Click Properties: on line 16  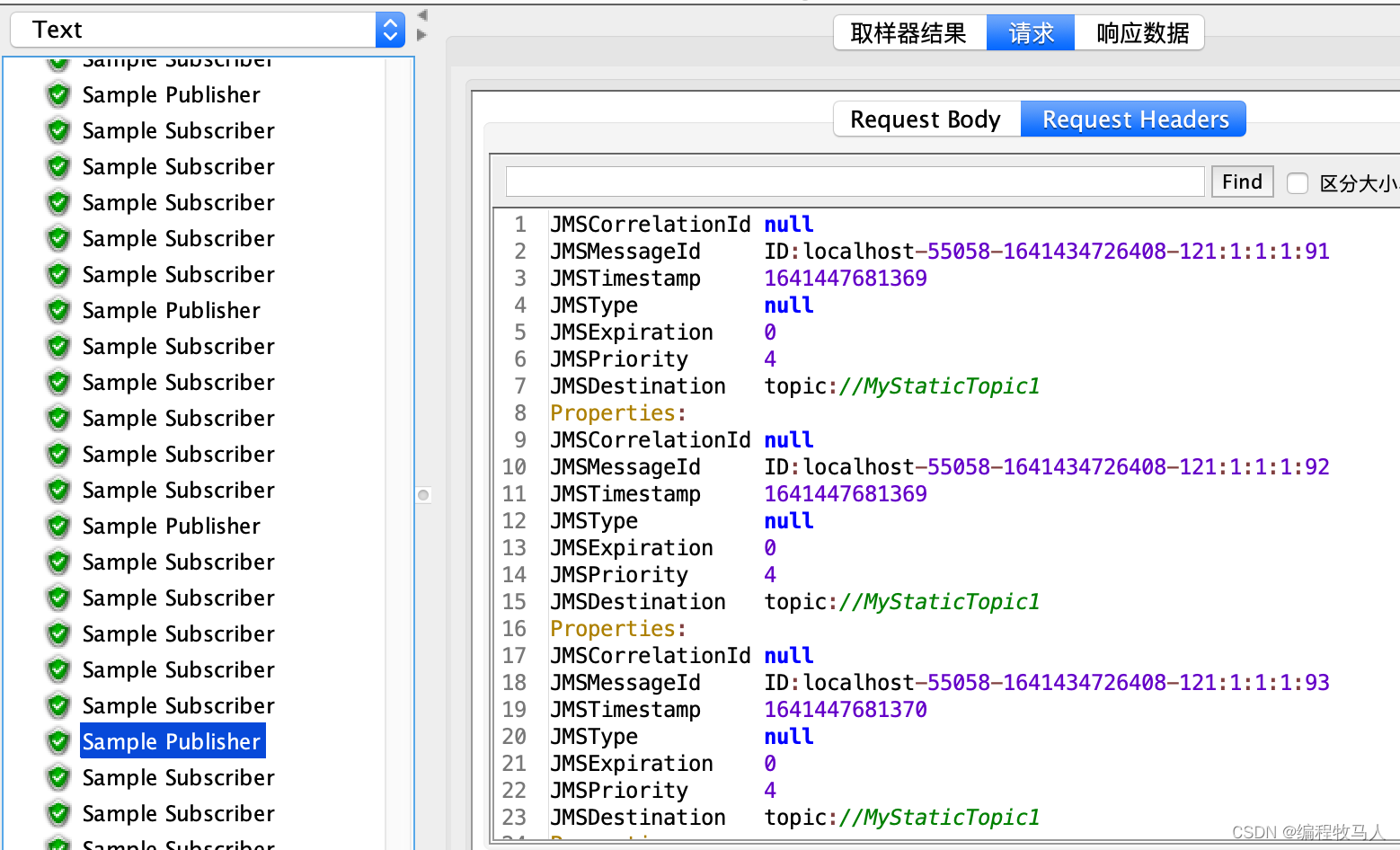pyautogui.click(x=618, y=628)
